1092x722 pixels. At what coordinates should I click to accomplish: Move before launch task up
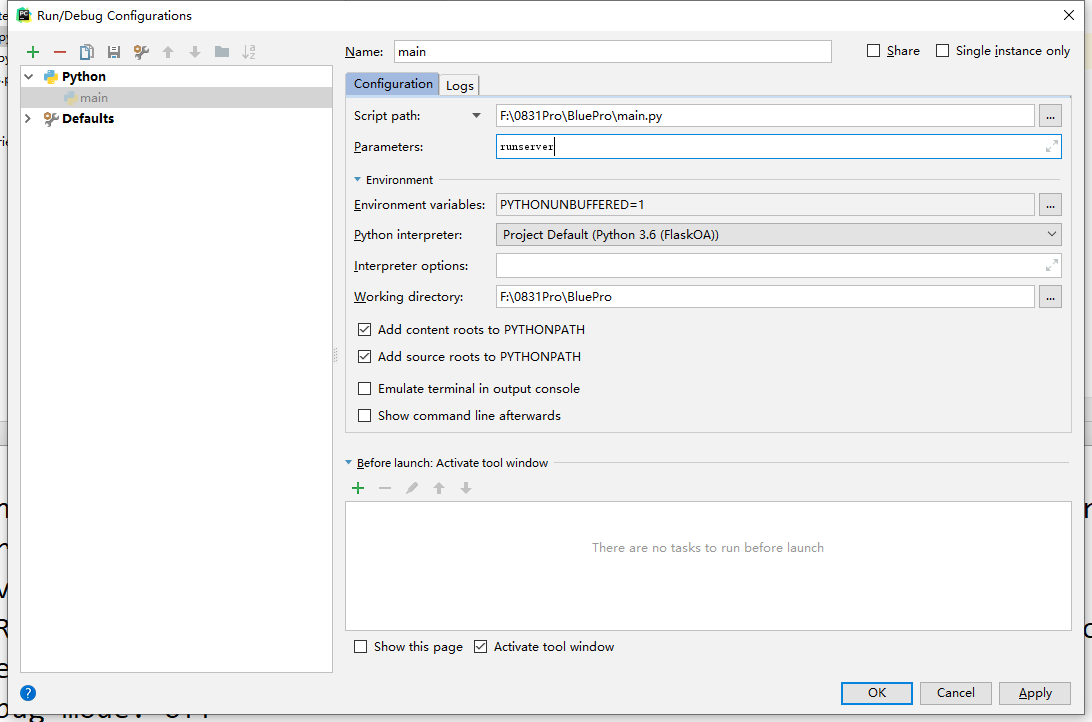(x=439, y=488)
